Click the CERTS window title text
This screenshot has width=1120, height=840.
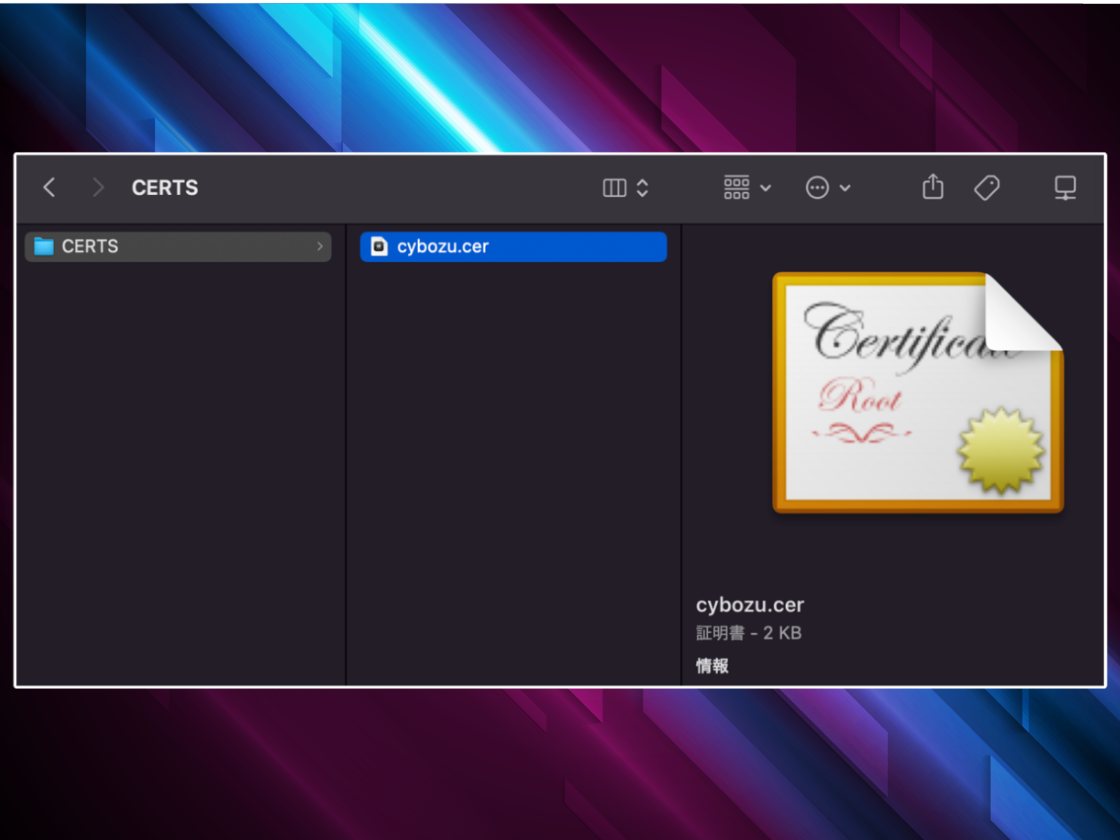point(165,188)
